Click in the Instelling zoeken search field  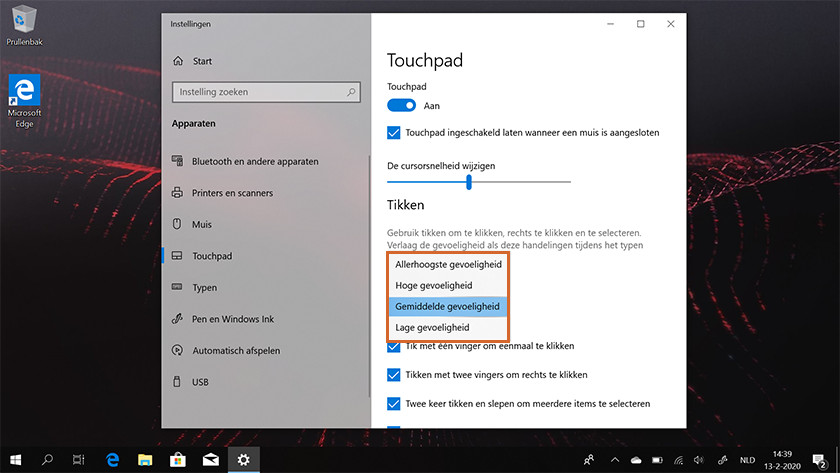(x=266, y=92)
